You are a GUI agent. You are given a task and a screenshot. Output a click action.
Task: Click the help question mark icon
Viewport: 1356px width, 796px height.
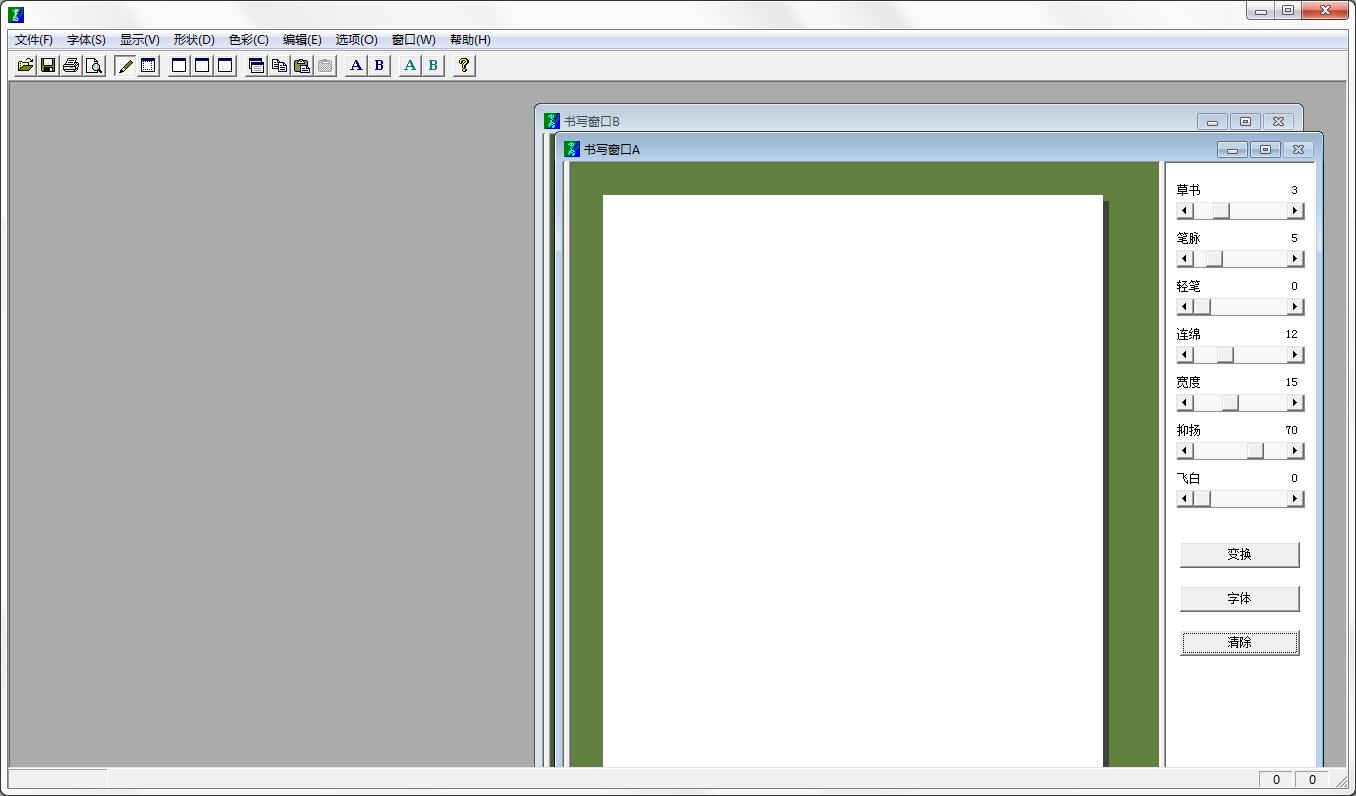pos(464,66)
